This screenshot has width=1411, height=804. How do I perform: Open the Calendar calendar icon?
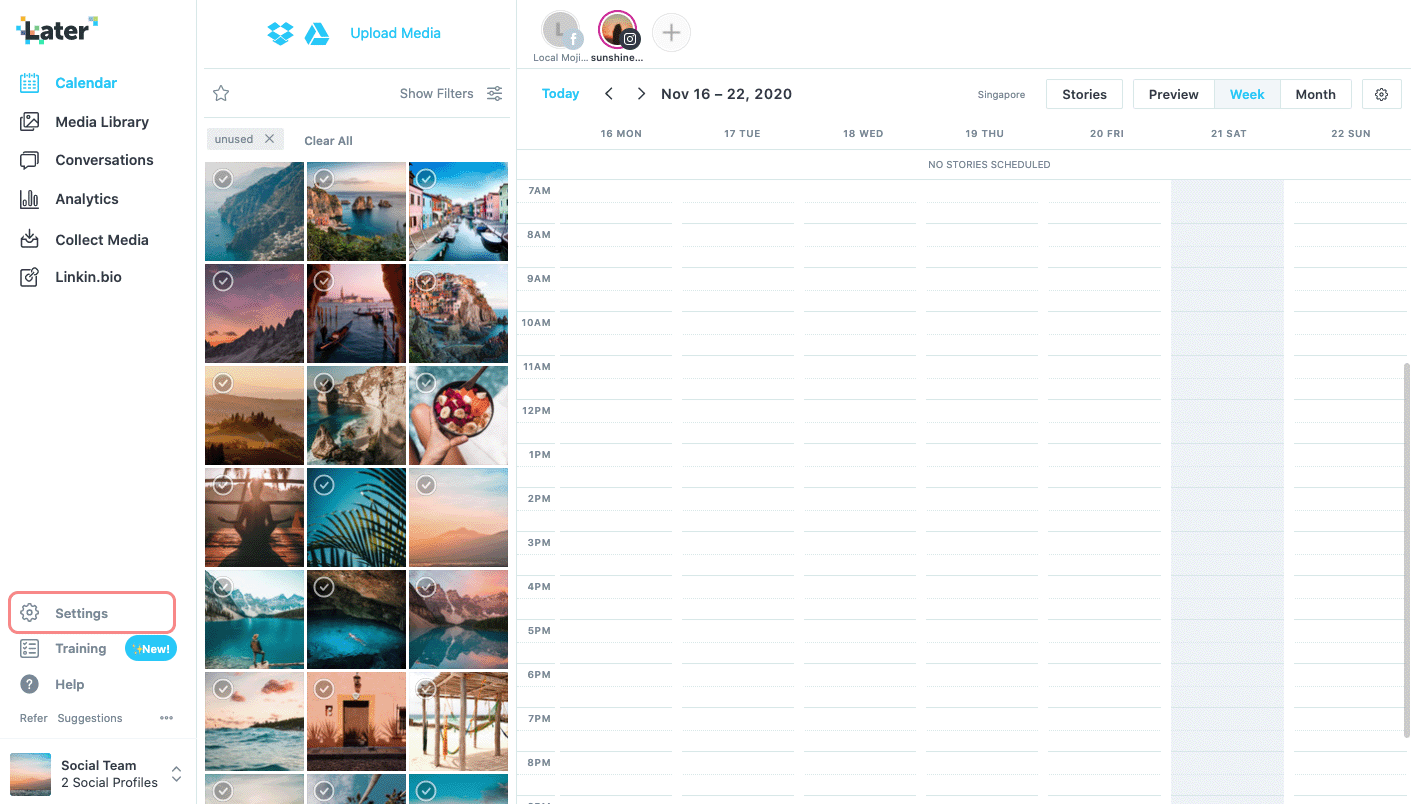click(x=30, y=83)
